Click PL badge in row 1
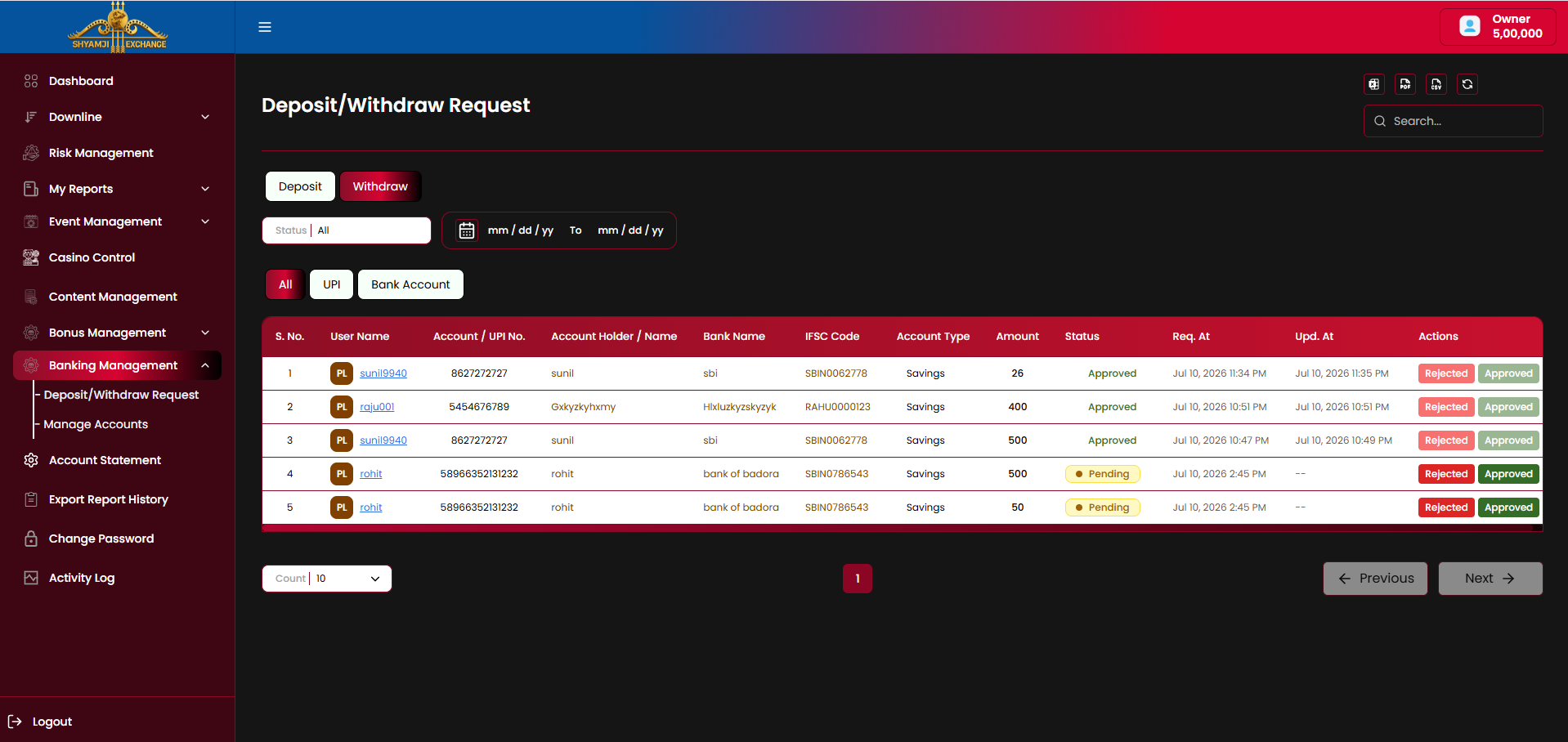Viewport: 1568px width, 742px height. (342, 373)
